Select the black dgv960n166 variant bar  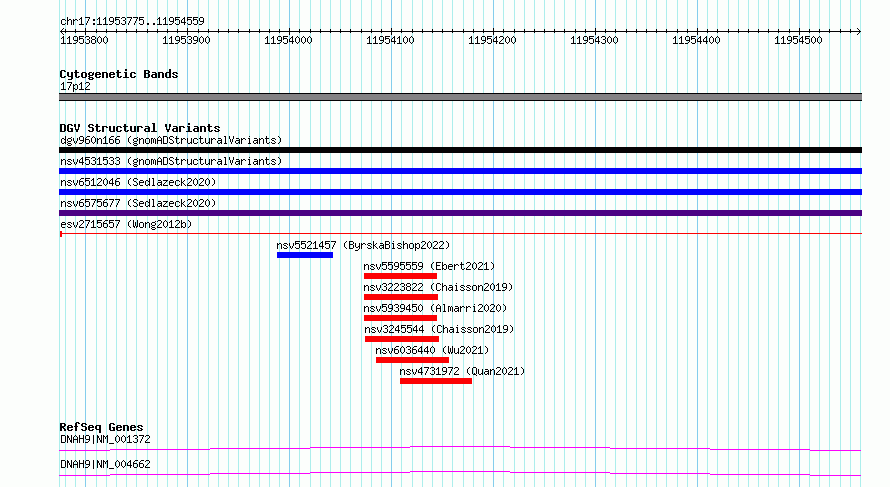pyautogui.click(x=460, y=150)
